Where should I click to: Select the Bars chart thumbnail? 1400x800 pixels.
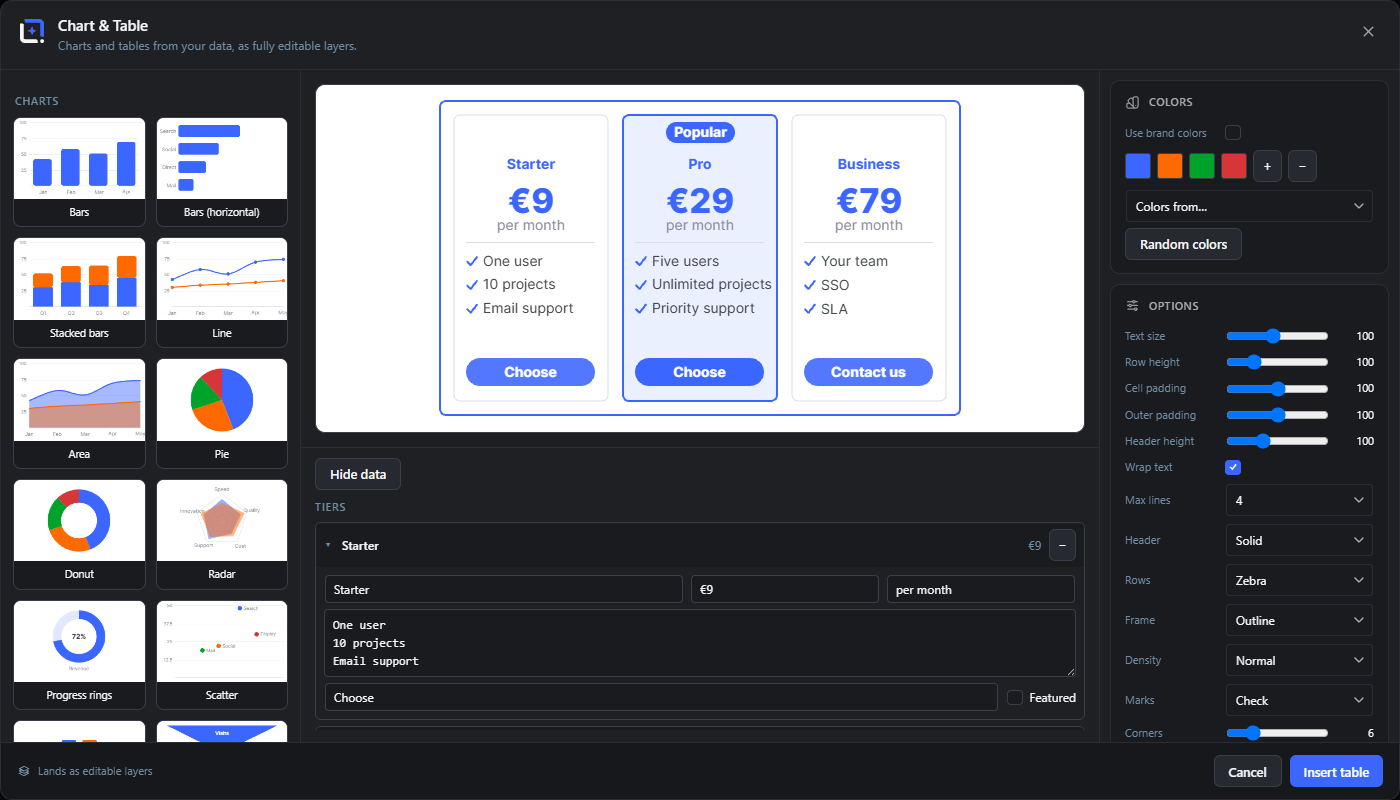coord(79,172)
